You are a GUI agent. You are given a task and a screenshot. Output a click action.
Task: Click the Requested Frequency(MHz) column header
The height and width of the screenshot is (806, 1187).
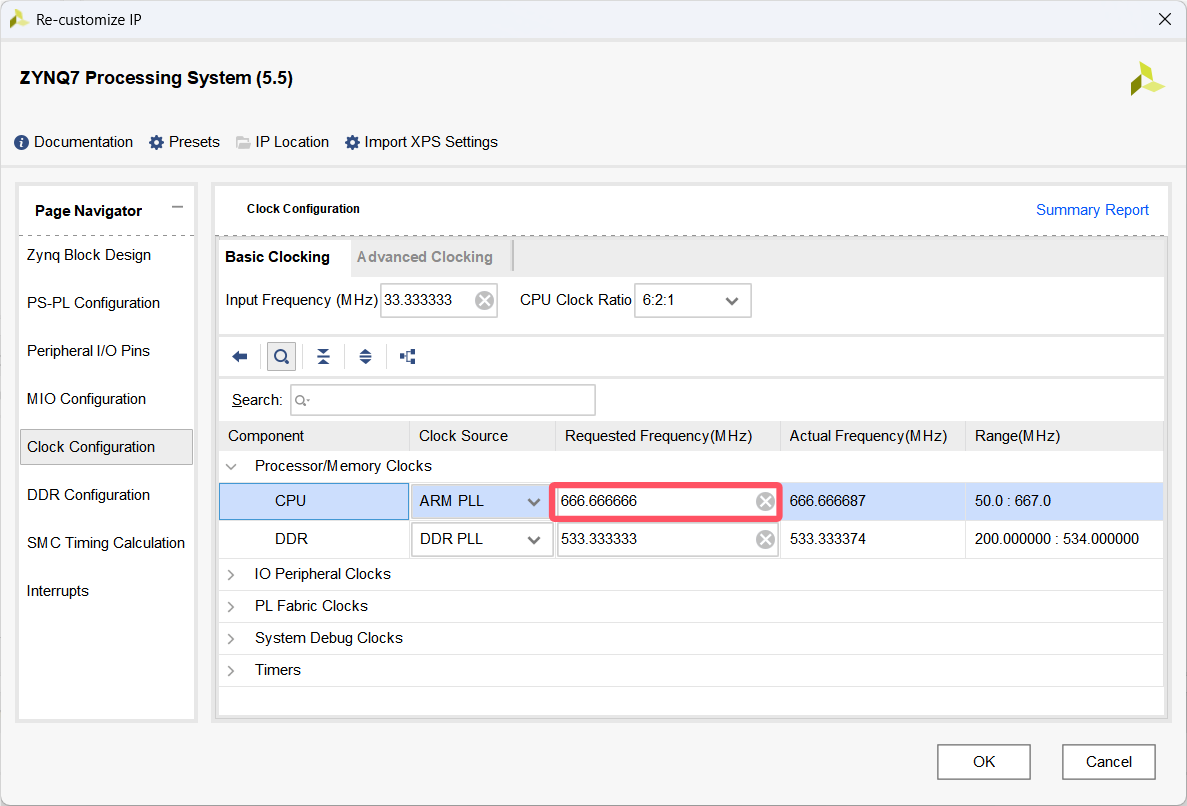click(x=668, y=436)
